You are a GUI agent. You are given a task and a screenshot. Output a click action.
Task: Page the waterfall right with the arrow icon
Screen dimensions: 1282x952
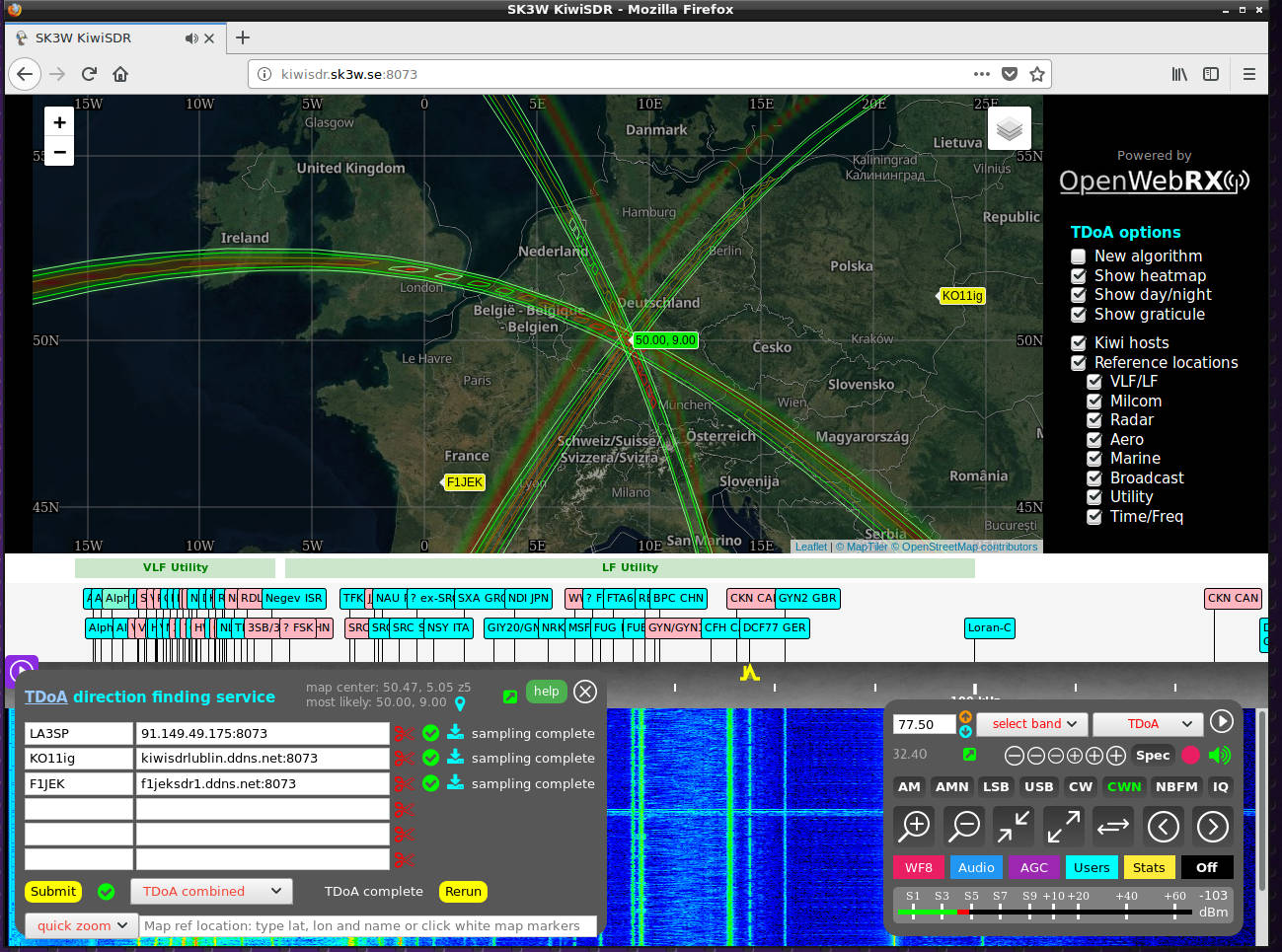pyautogui.click(x=1212, y=826)
